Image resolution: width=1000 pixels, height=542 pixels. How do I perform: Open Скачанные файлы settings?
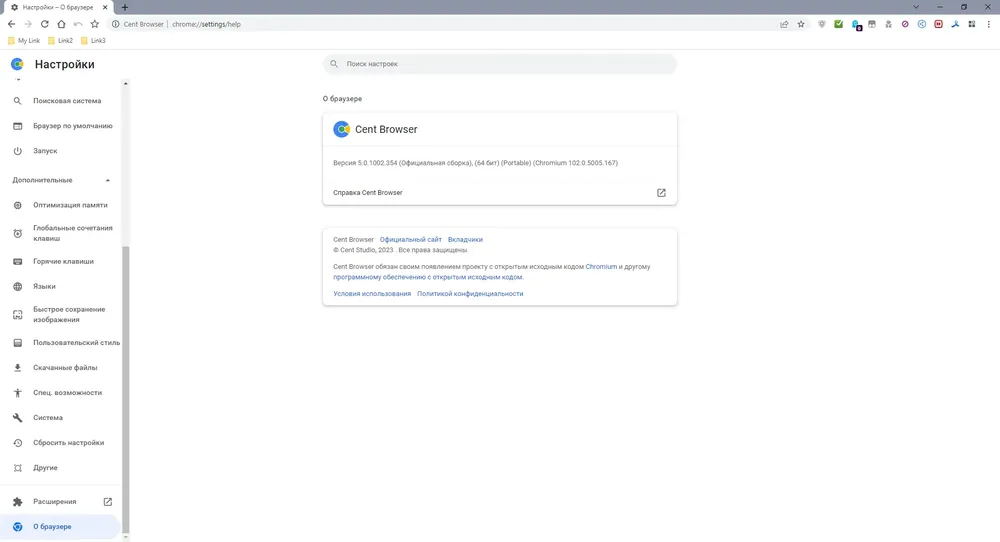[x=61, y=368]
